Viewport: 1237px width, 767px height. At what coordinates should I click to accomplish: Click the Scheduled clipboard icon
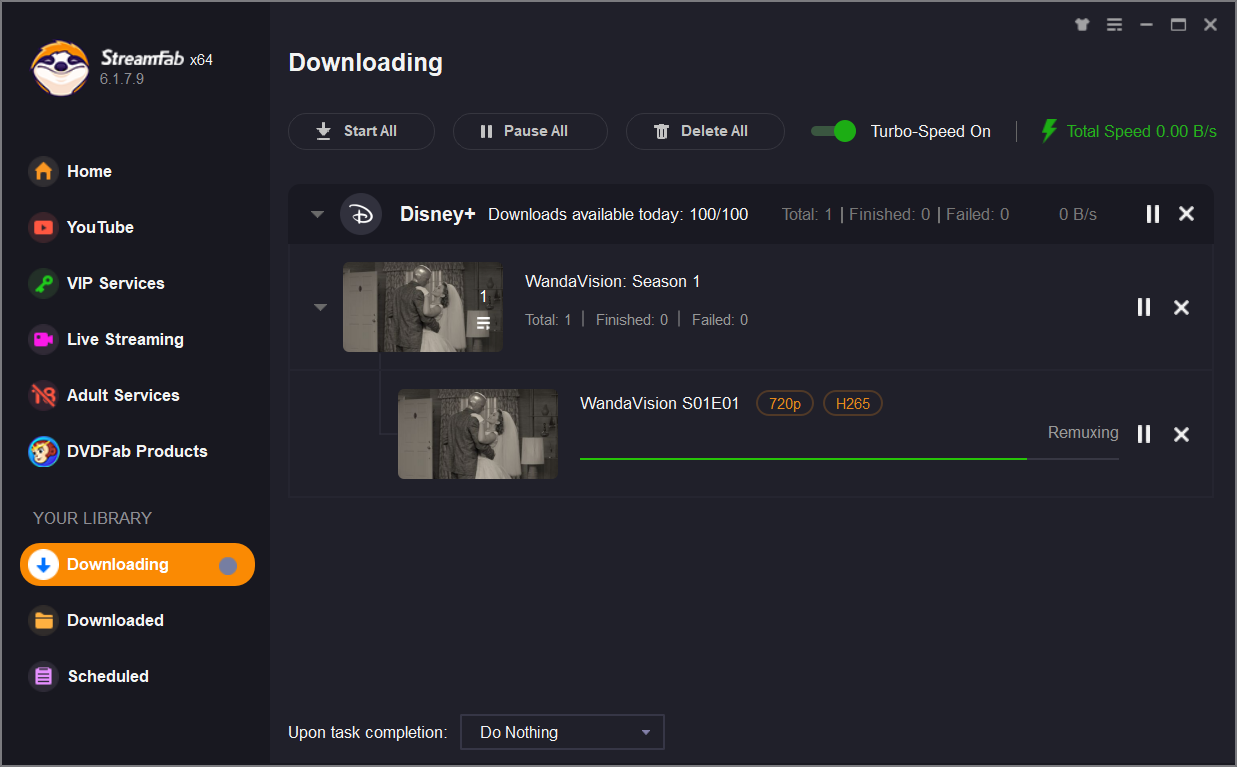43,676
